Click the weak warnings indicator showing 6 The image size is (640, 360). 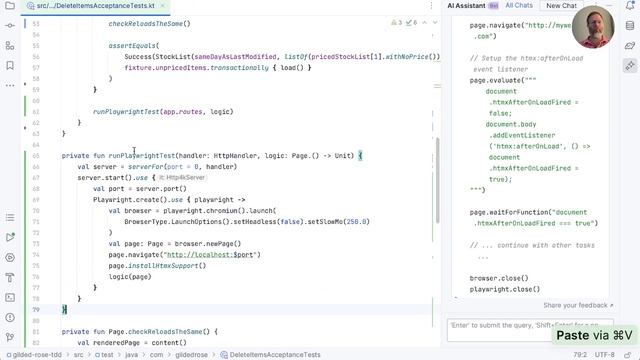tap(411, 23)
